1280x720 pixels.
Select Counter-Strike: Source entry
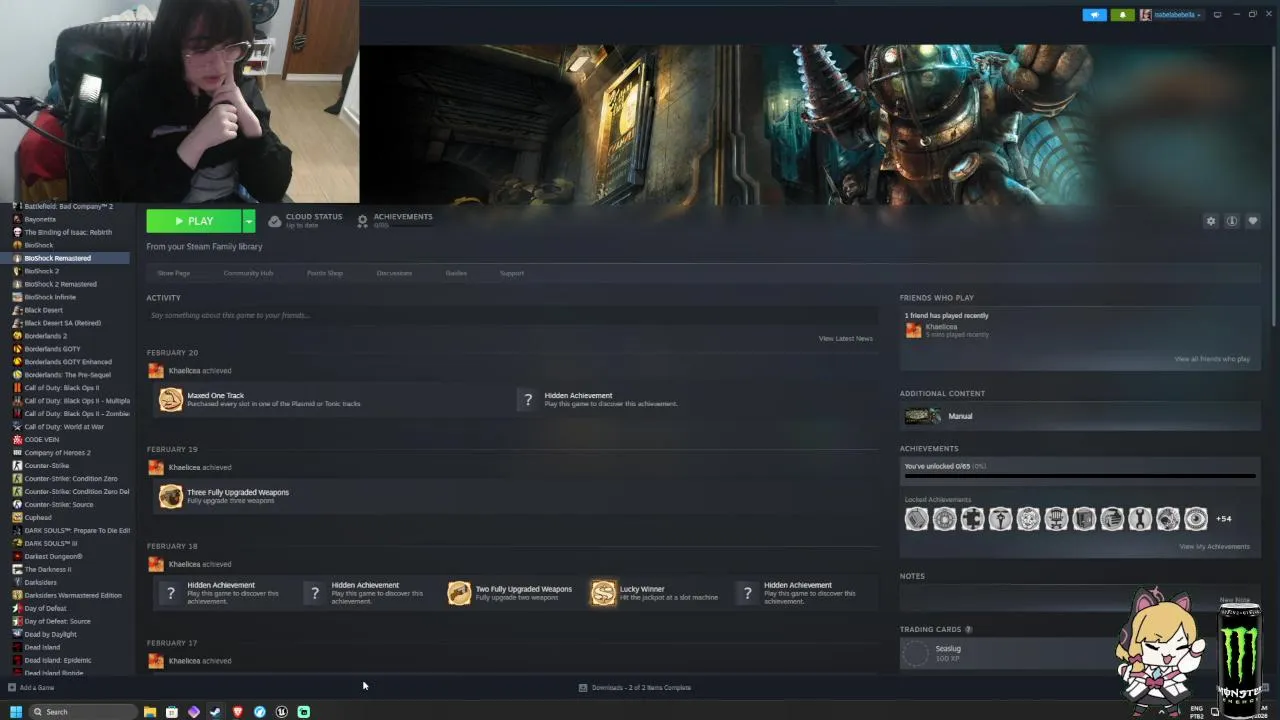click(59, 505)
